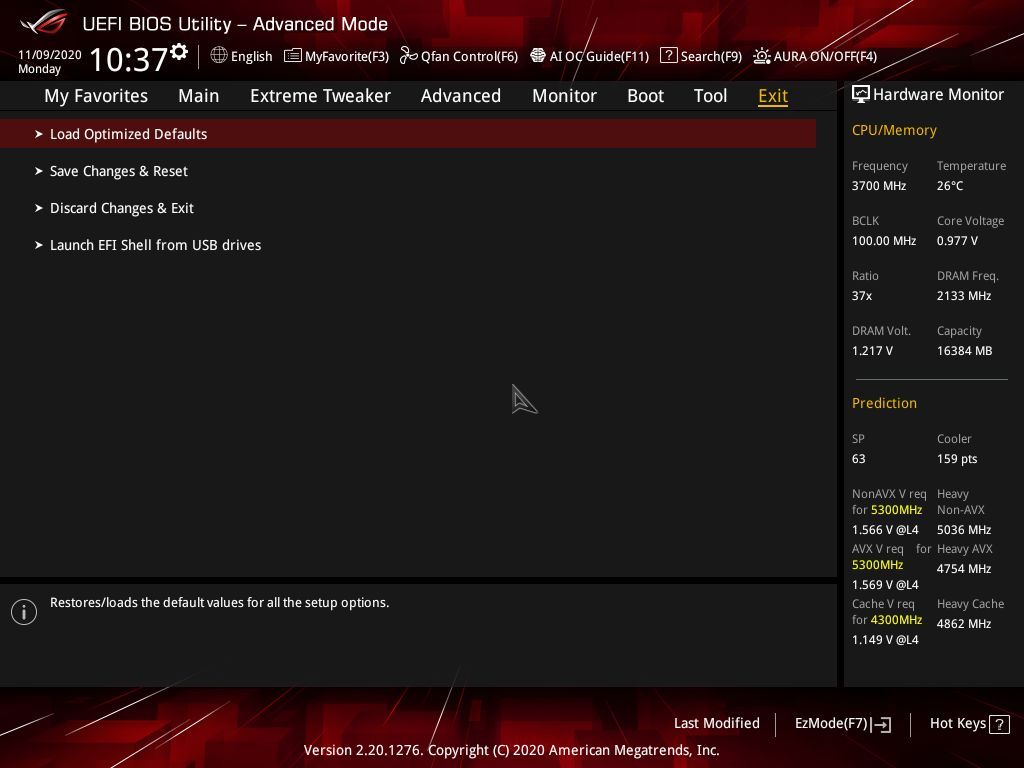Click the Core Voltage value 0.977 V

point(957,241)
